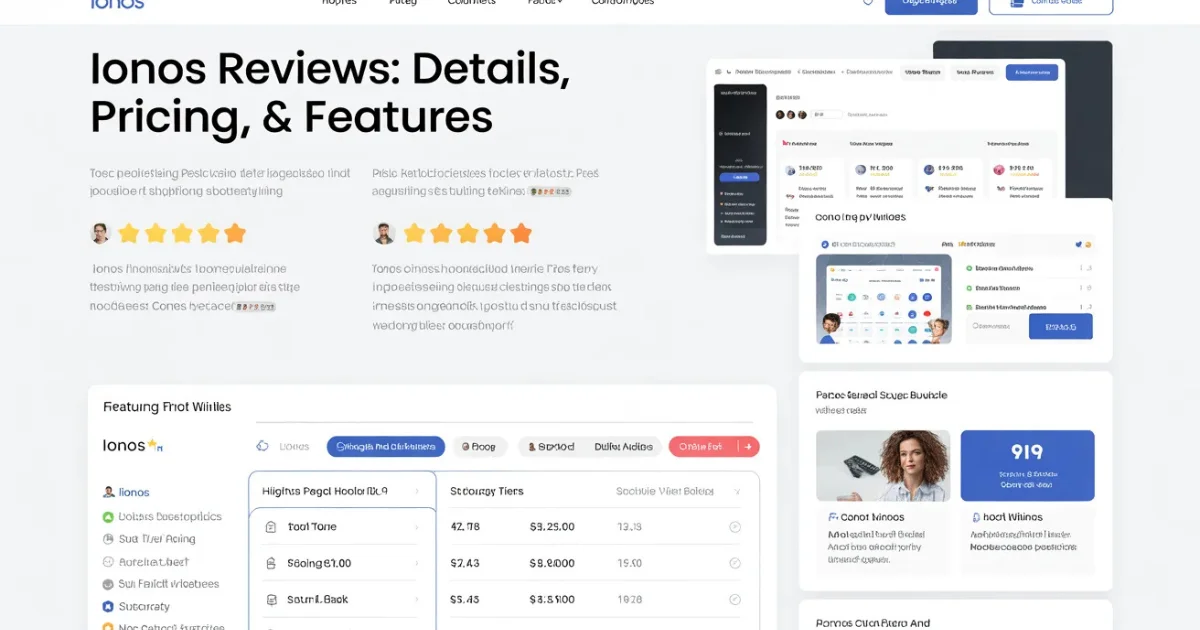Open the 'Sotrril. Back' row
1200x630 pixels.
340,600
